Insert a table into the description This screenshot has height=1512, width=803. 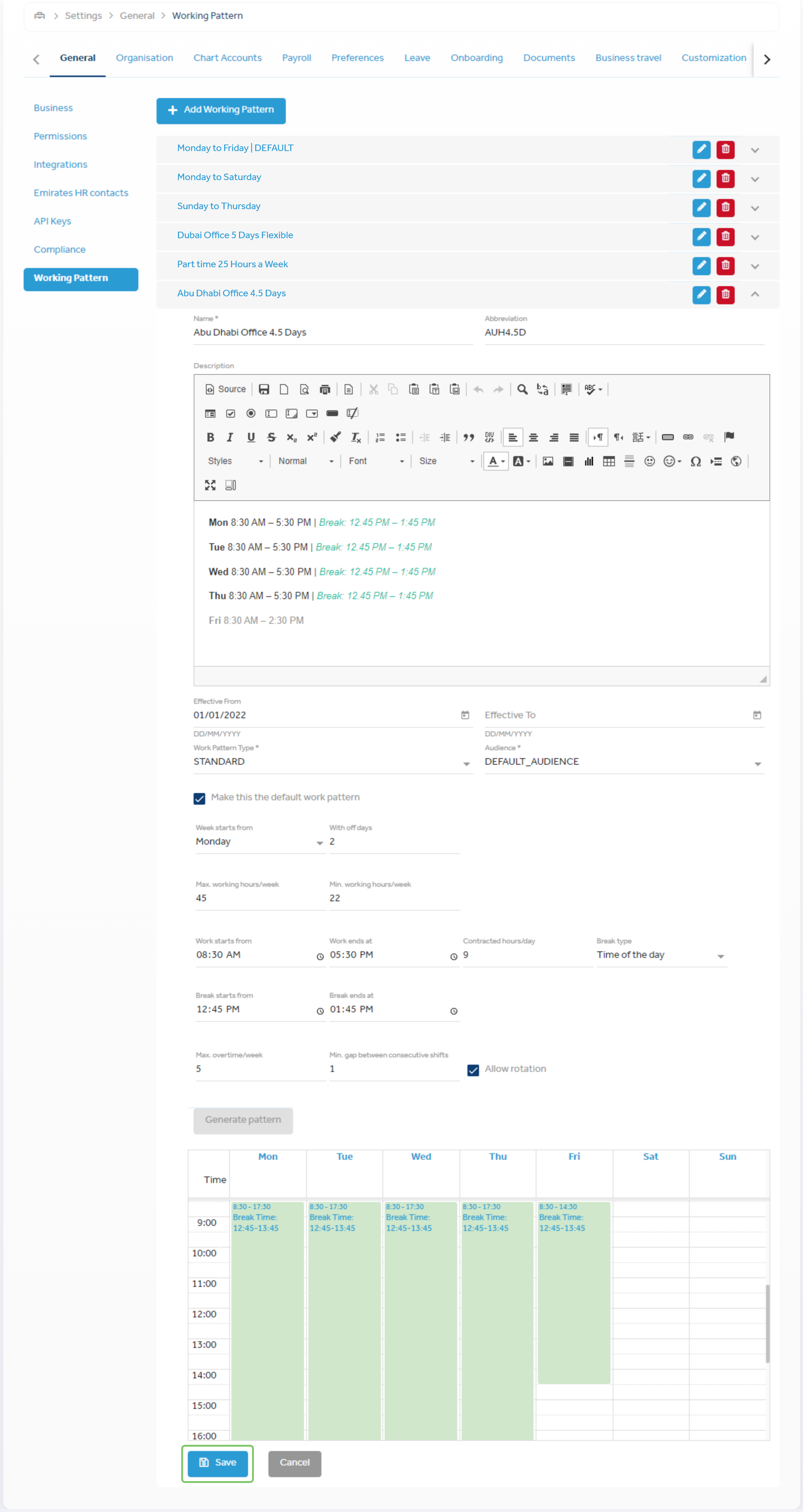[x=609, y=462]
